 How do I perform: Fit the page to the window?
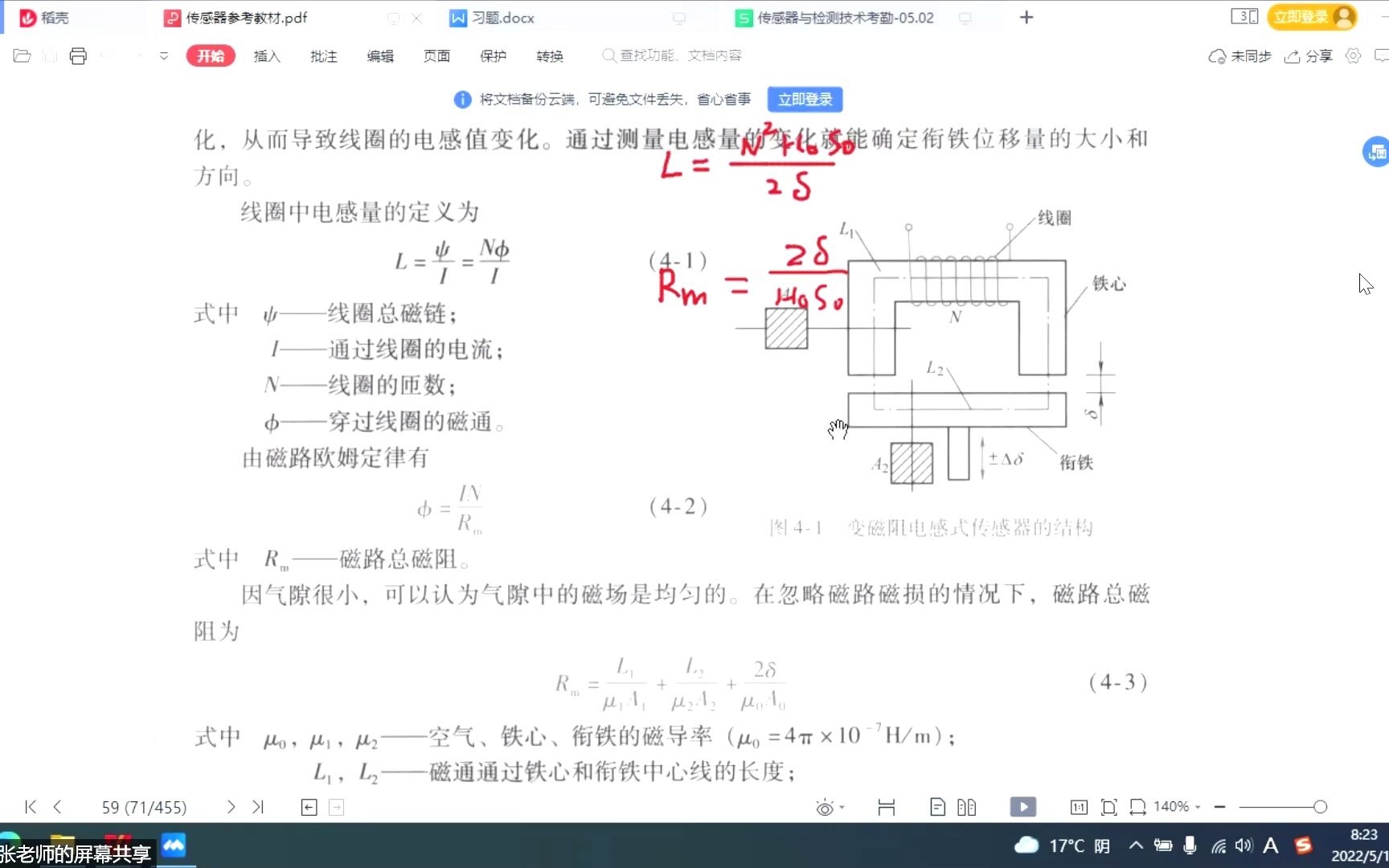[x=1109, y=807]
